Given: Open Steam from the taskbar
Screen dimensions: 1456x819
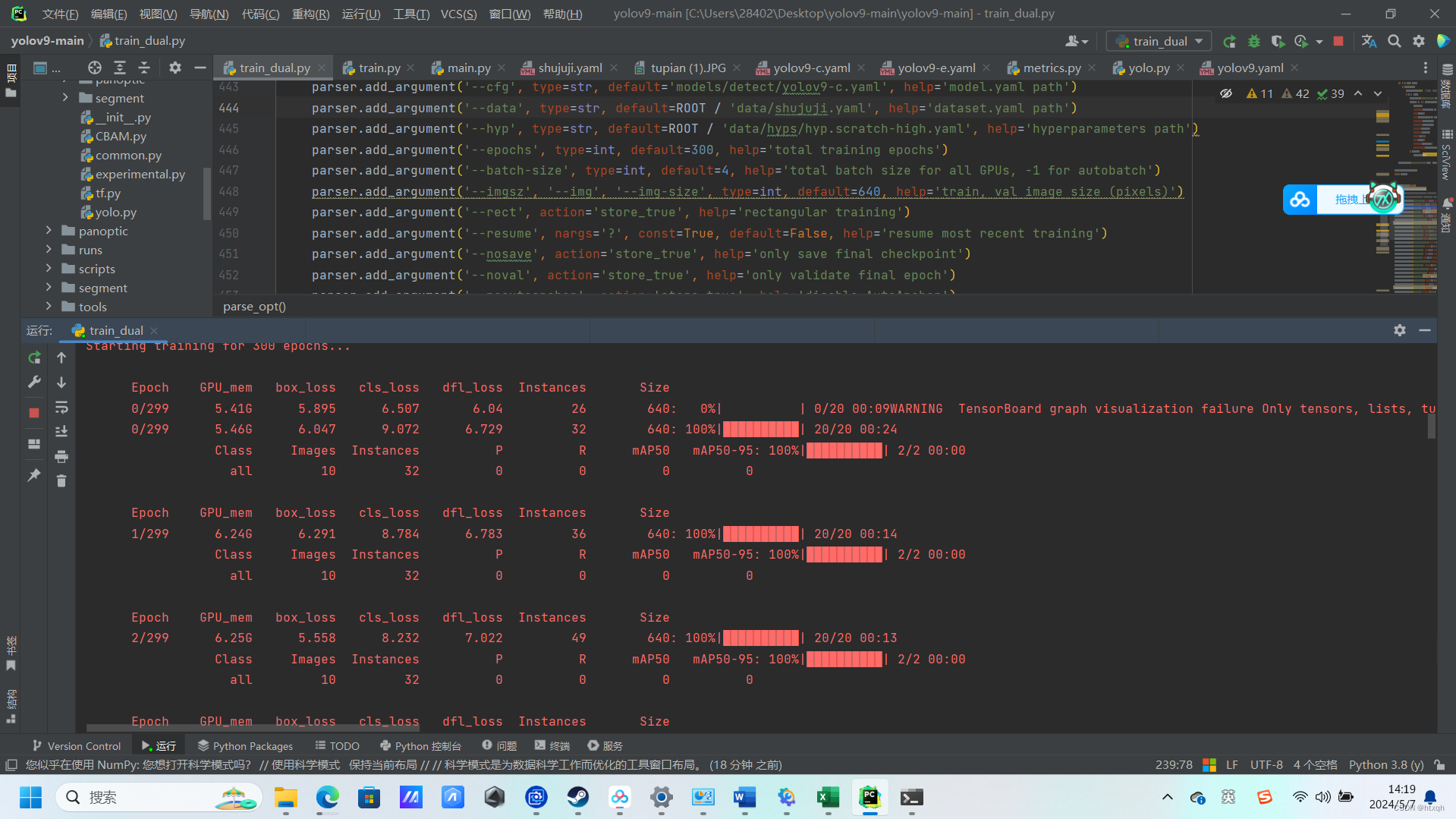Looking at the screenshot, I should pyautogui.click(x=578, y=797).
